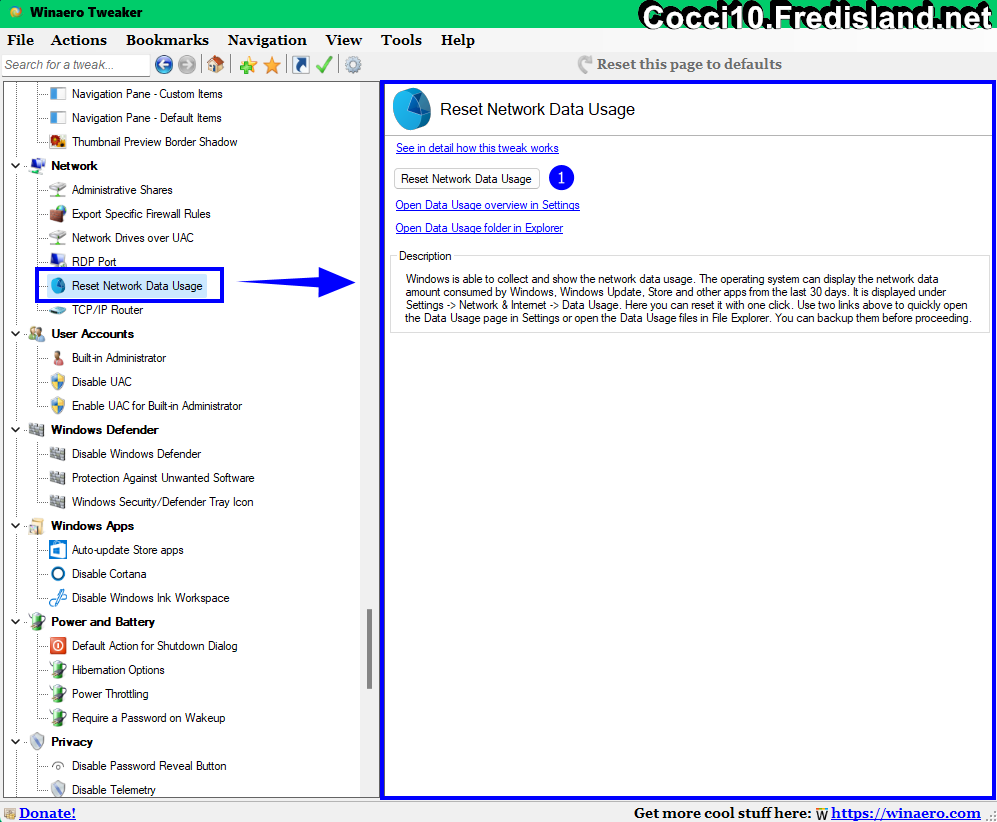Open the Tools menu
Image resolution: width=997 pixels, height=822 pixels.
401,40
